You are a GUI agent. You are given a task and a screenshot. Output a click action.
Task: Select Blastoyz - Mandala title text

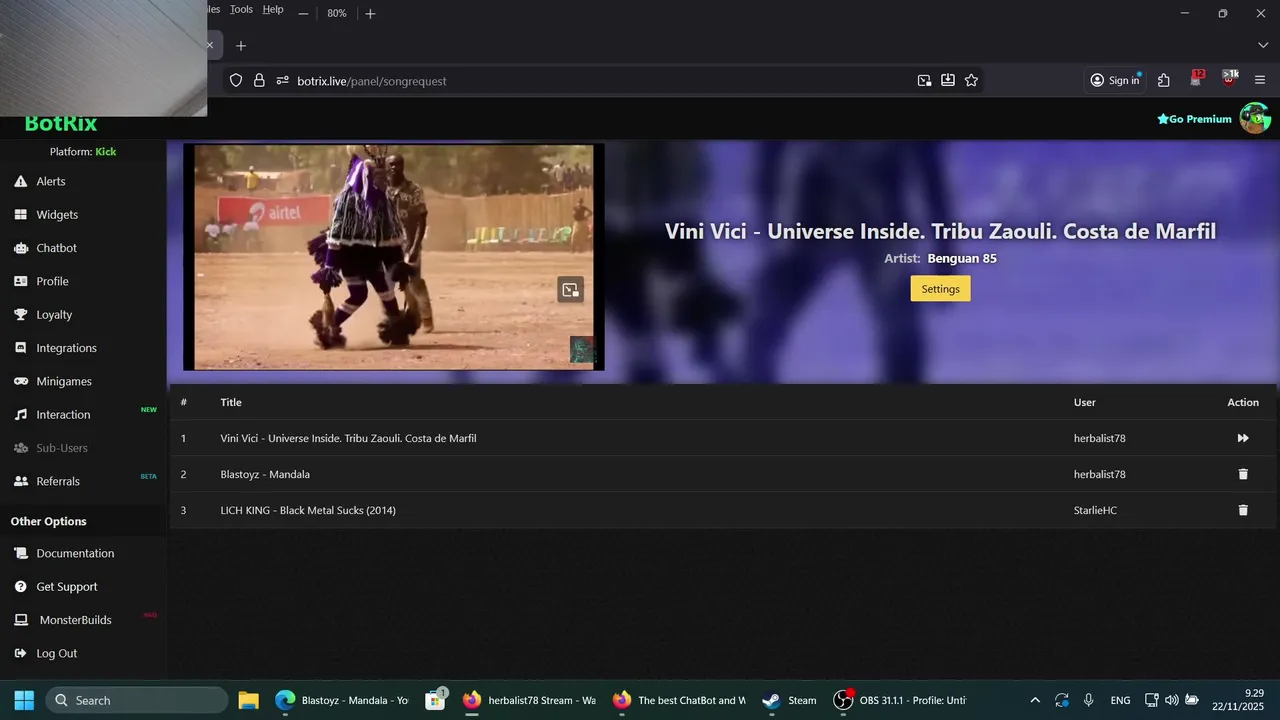click(x=265, y=474)
